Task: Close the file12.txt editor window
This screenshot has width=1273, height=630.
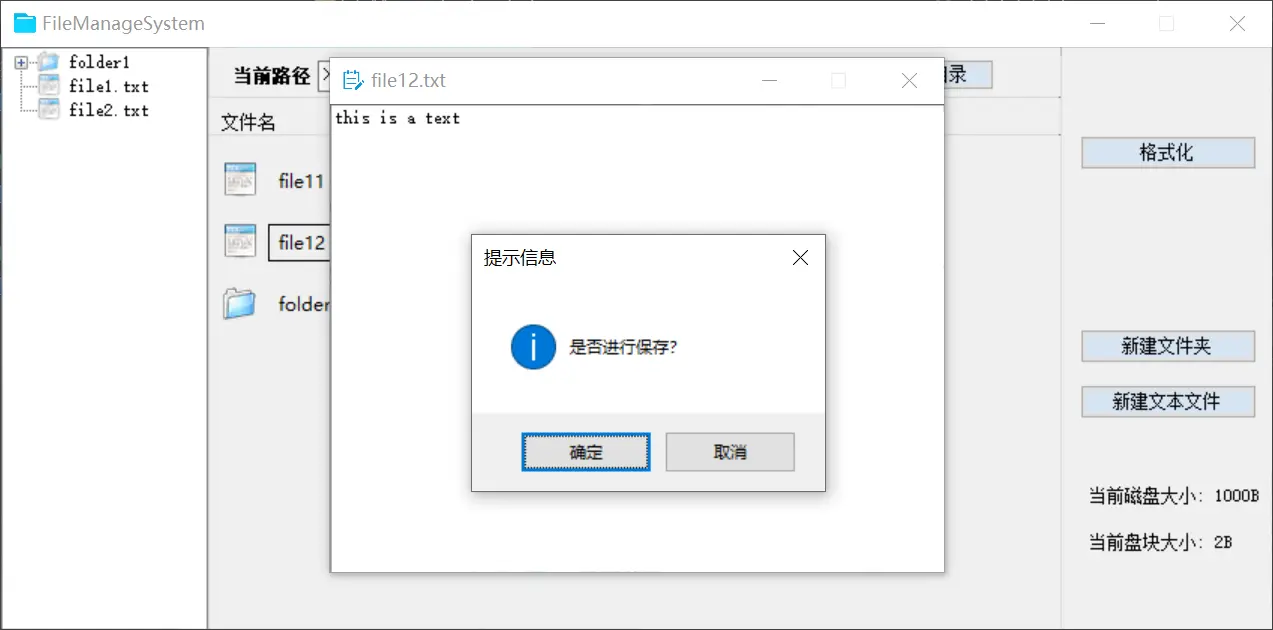Action: (909, 81)
